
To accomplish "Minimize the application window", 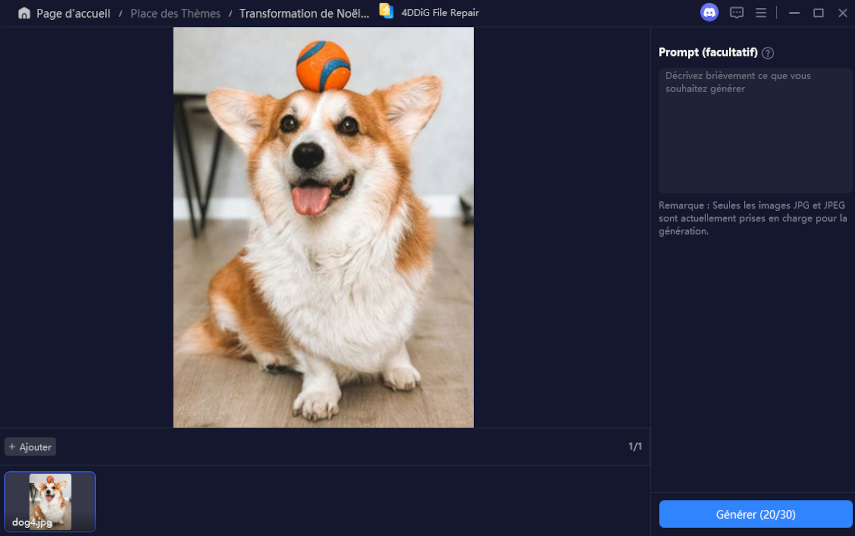I will point(794,13).
